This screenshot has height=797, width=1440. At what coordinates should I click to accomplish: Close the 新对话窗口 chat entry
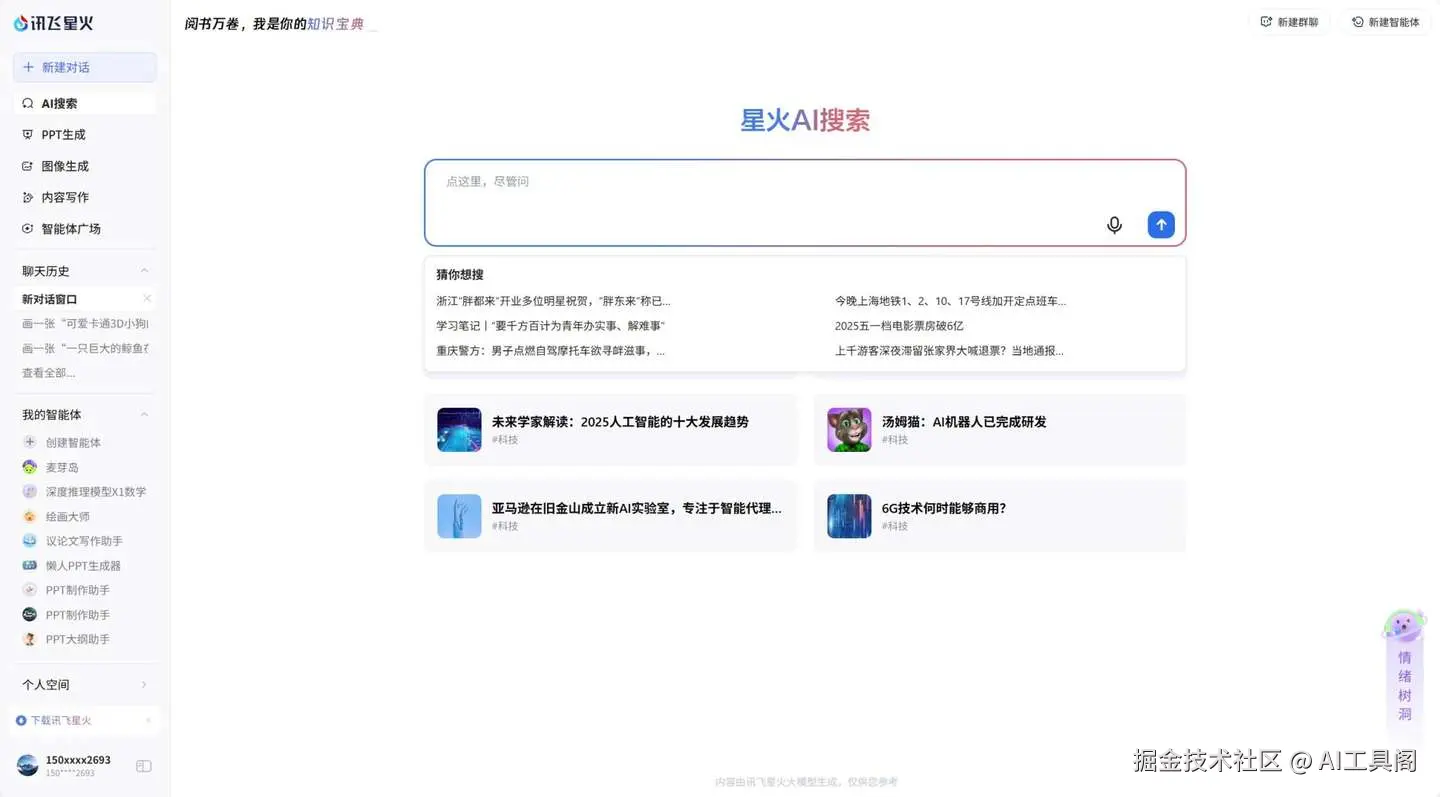147,299
